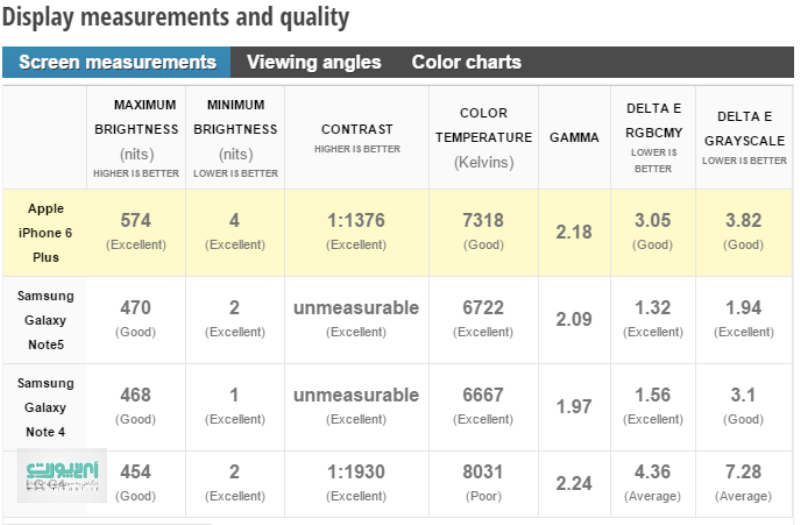
Task: Click Note 4 unmeasurable contrast cell
Action: tap(356, 407)
